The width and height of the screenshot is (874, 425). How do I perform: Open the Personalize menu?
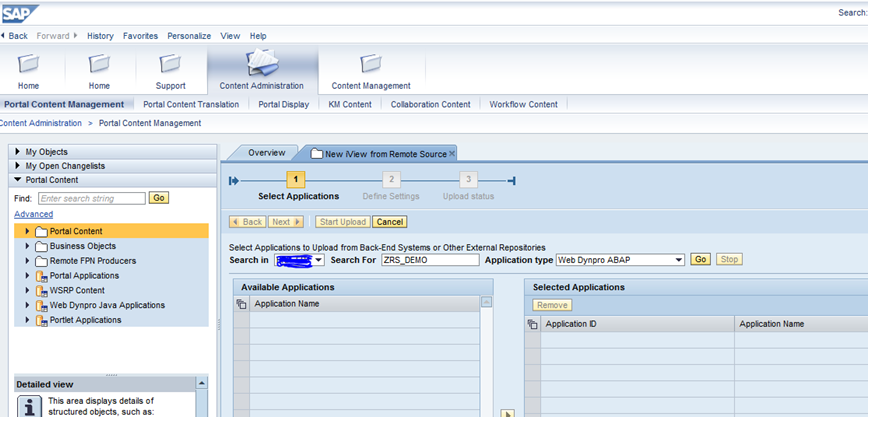tap(189, 36)
